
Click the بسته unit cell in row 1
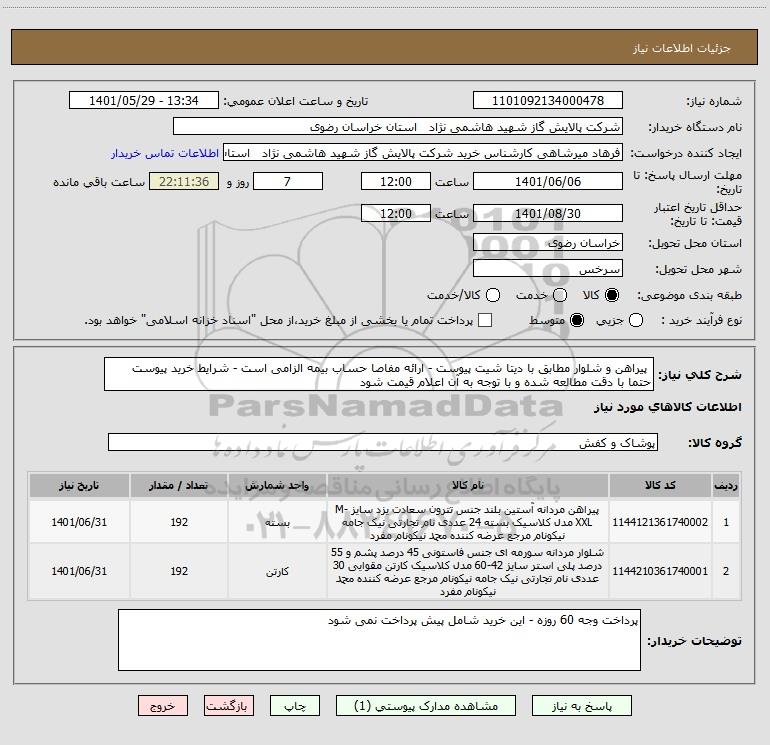tap(277, 523)
